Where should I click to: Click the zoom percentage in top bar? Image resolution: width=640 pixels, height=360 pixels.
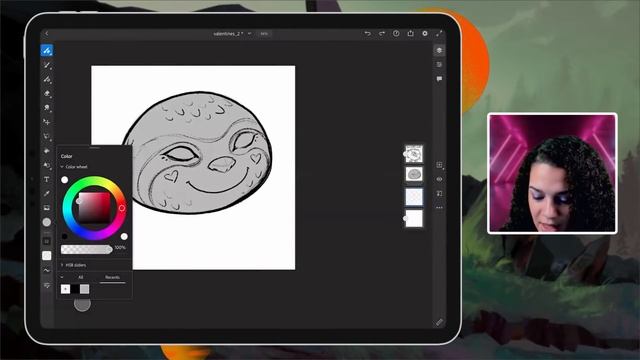pyautogui.click(x=264, y=33)
